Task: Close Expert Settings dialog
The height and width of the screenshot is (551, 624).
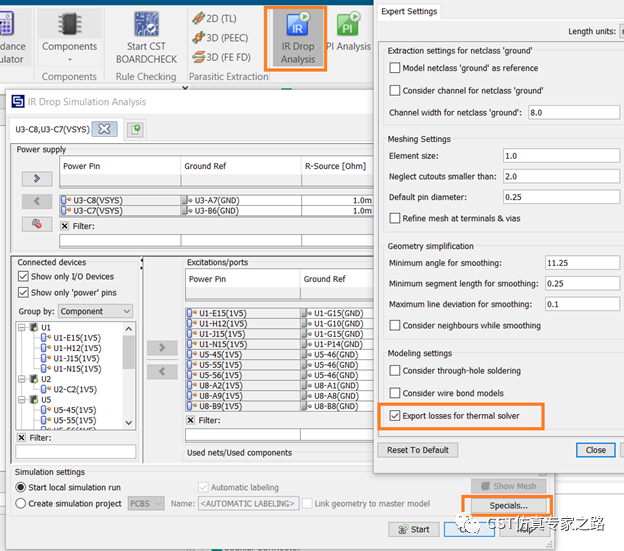Action: 595,450
